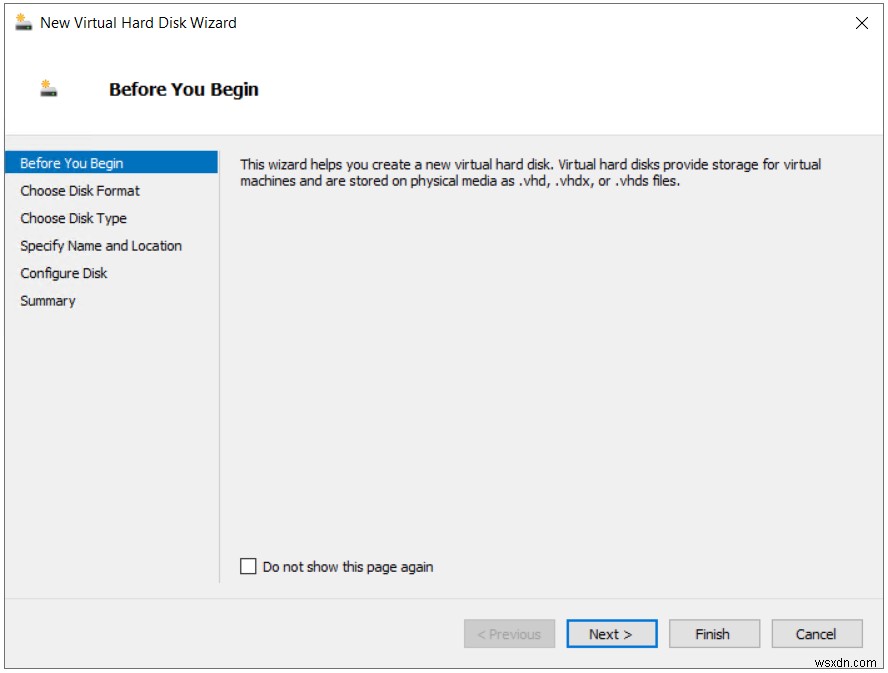Click the hard disk icon above the heading
This screenshot has width=888, height=673.
coord(48,90)
